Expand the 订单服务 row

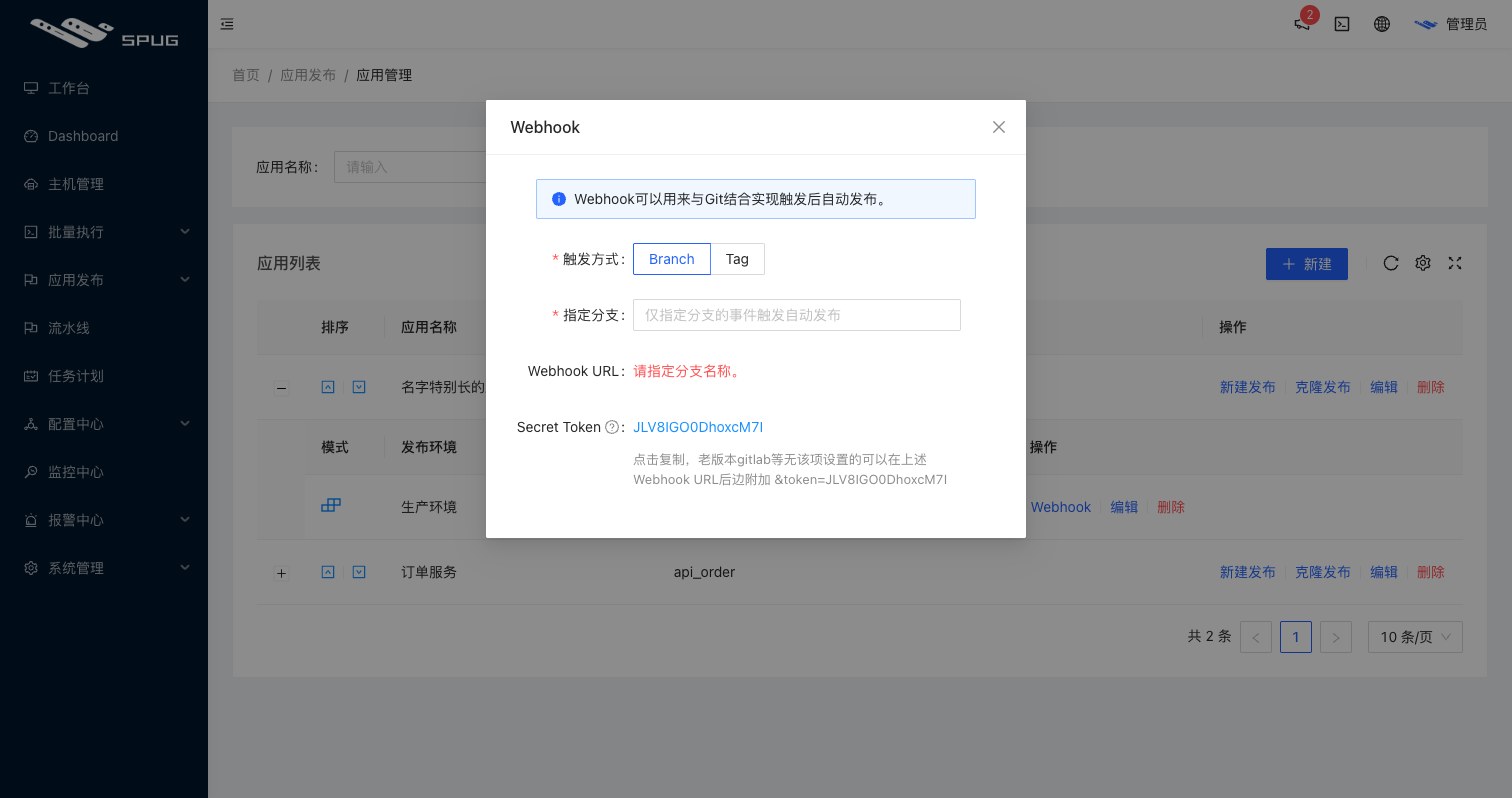point(282,573)
